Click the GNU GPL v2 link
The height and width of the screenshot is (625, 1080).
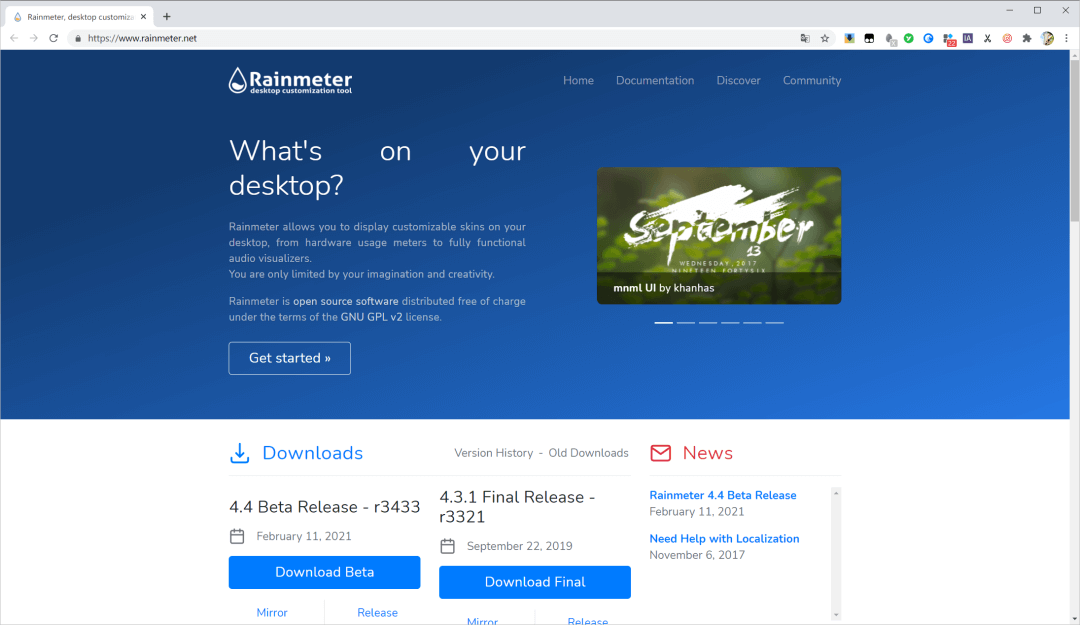[x=371, y=317]
